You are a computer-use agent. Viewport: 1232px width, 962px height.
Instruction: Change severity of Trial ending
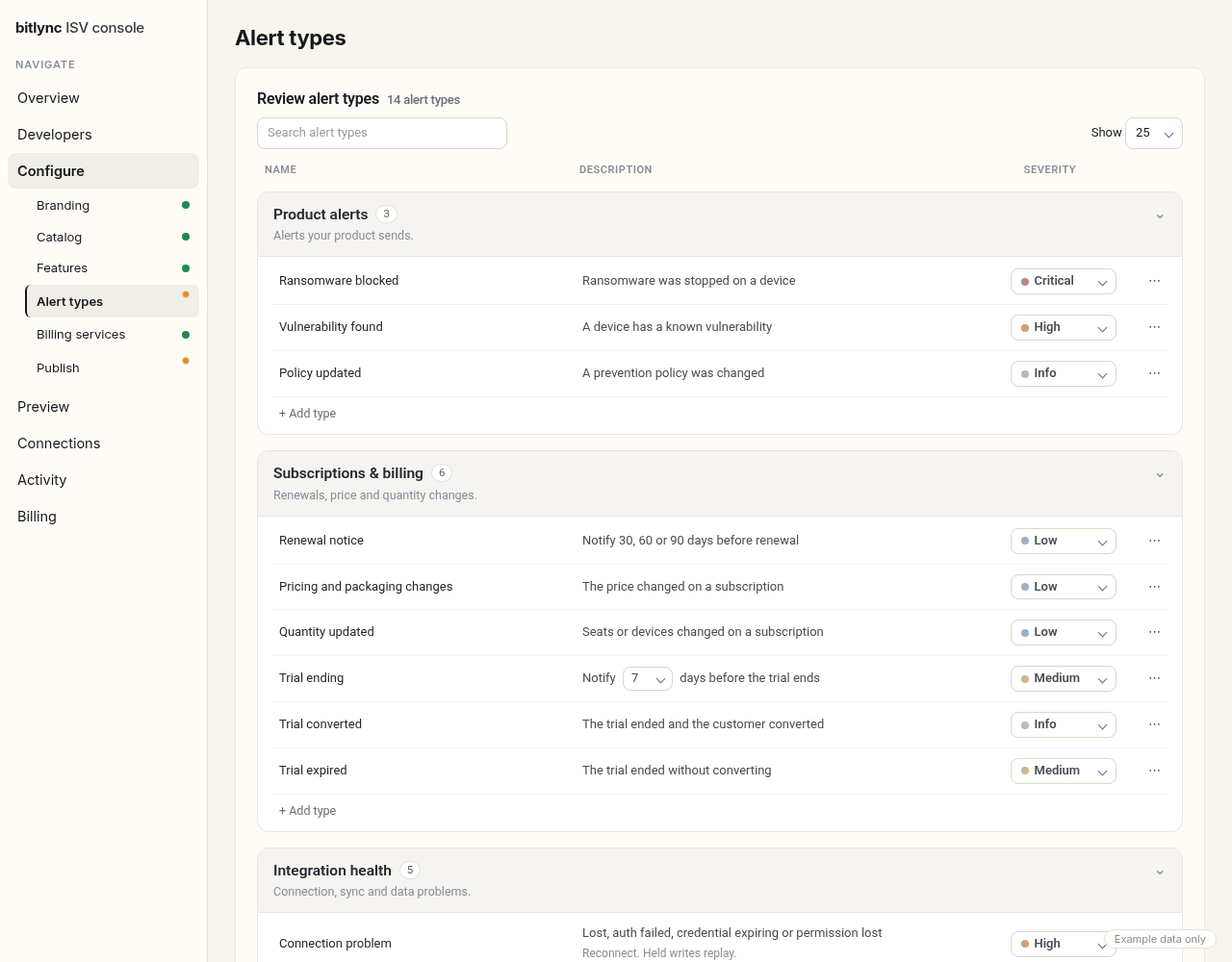click(x=1064, y=678)
